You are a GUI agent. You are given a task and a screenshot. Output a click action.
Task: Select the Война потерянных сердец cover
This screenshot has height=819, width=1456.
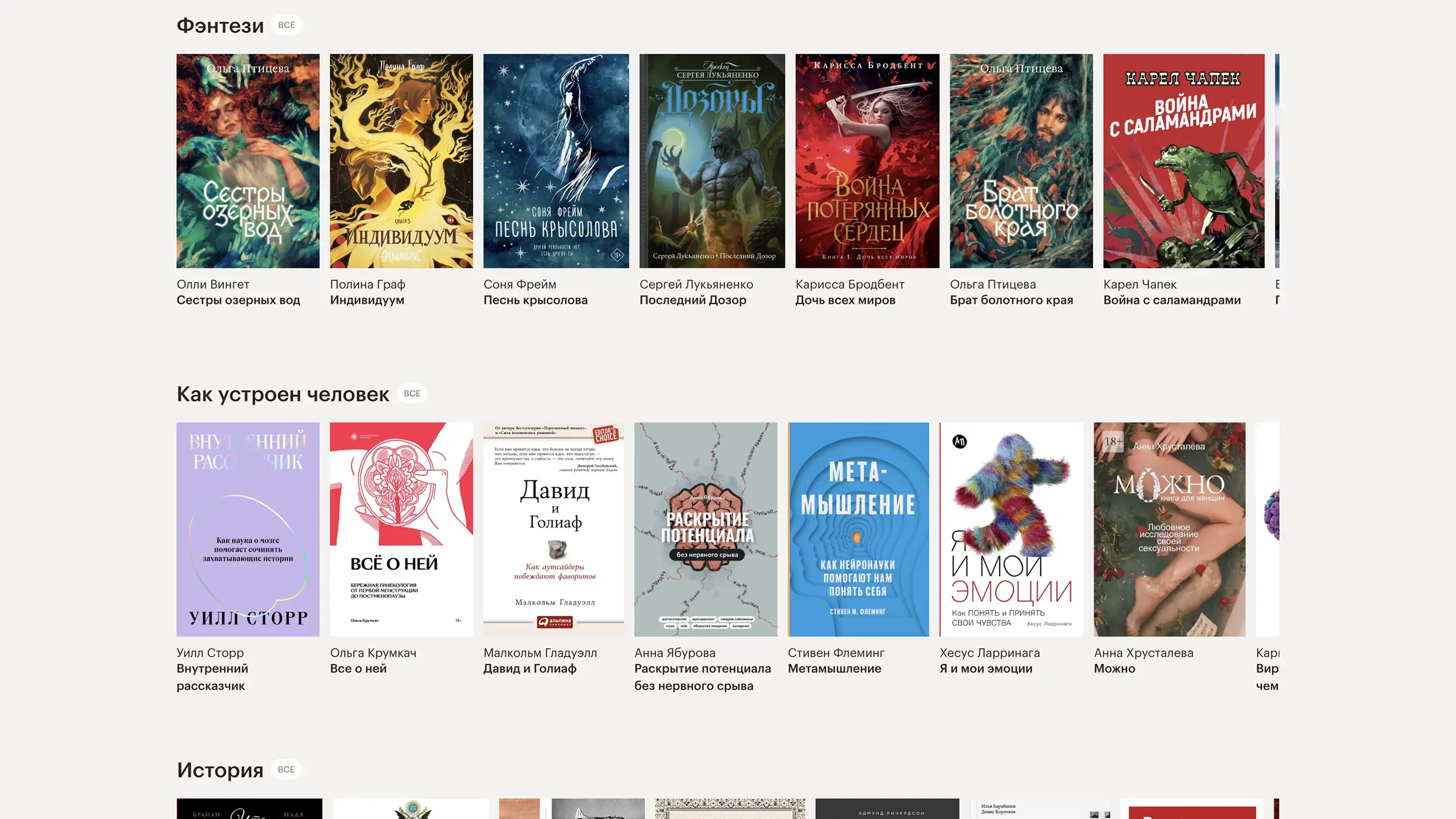(867, 161)
